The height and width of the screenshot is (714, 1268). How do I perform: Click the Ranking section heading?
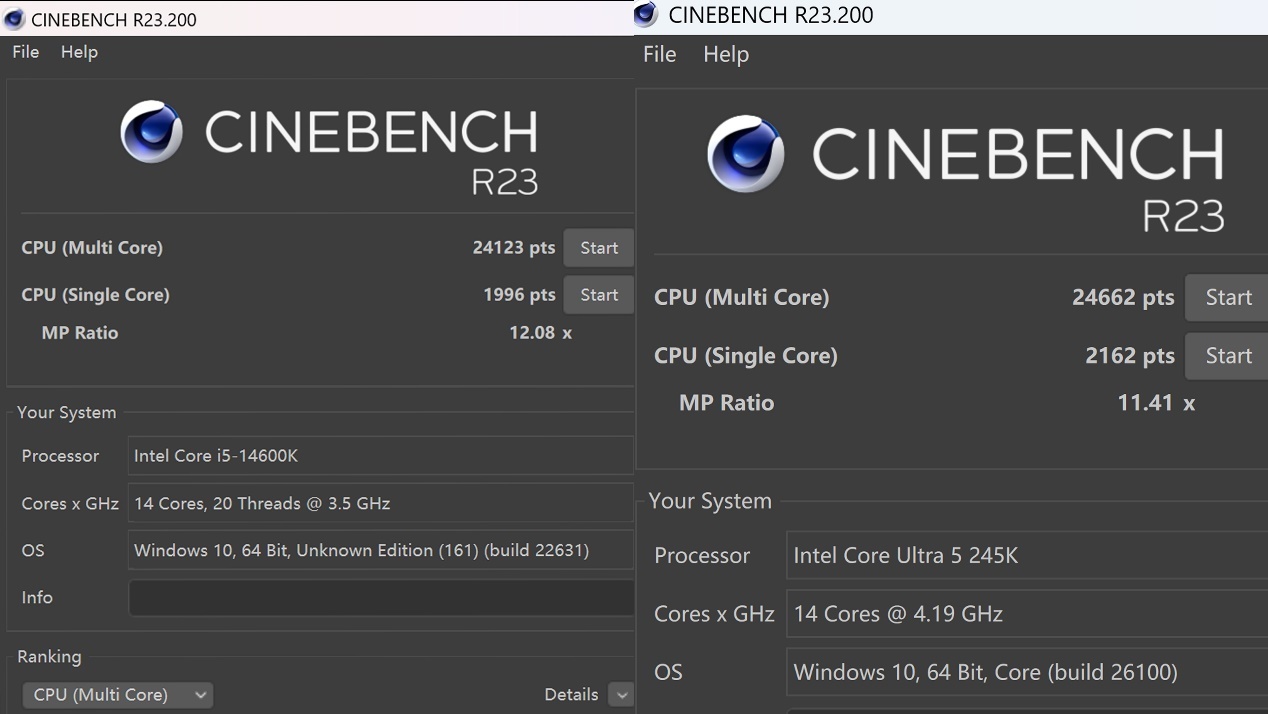point(49,657)
